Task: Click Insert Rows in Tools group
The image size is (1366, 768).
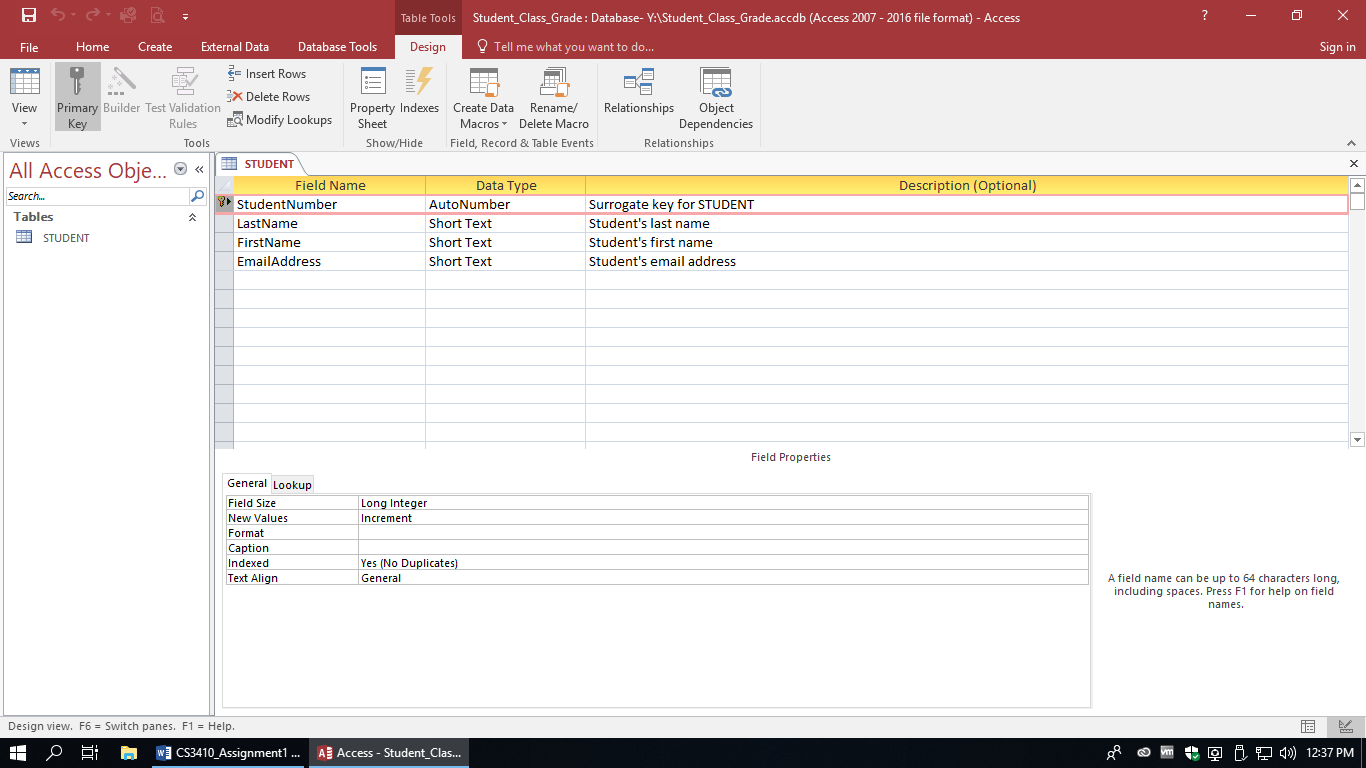Action: 267,74
